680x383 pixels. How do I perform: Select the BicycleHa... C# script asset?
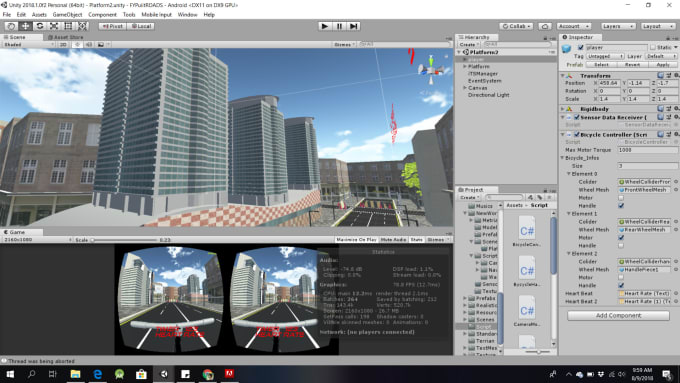pyautogui.click(x=526, y=271)
